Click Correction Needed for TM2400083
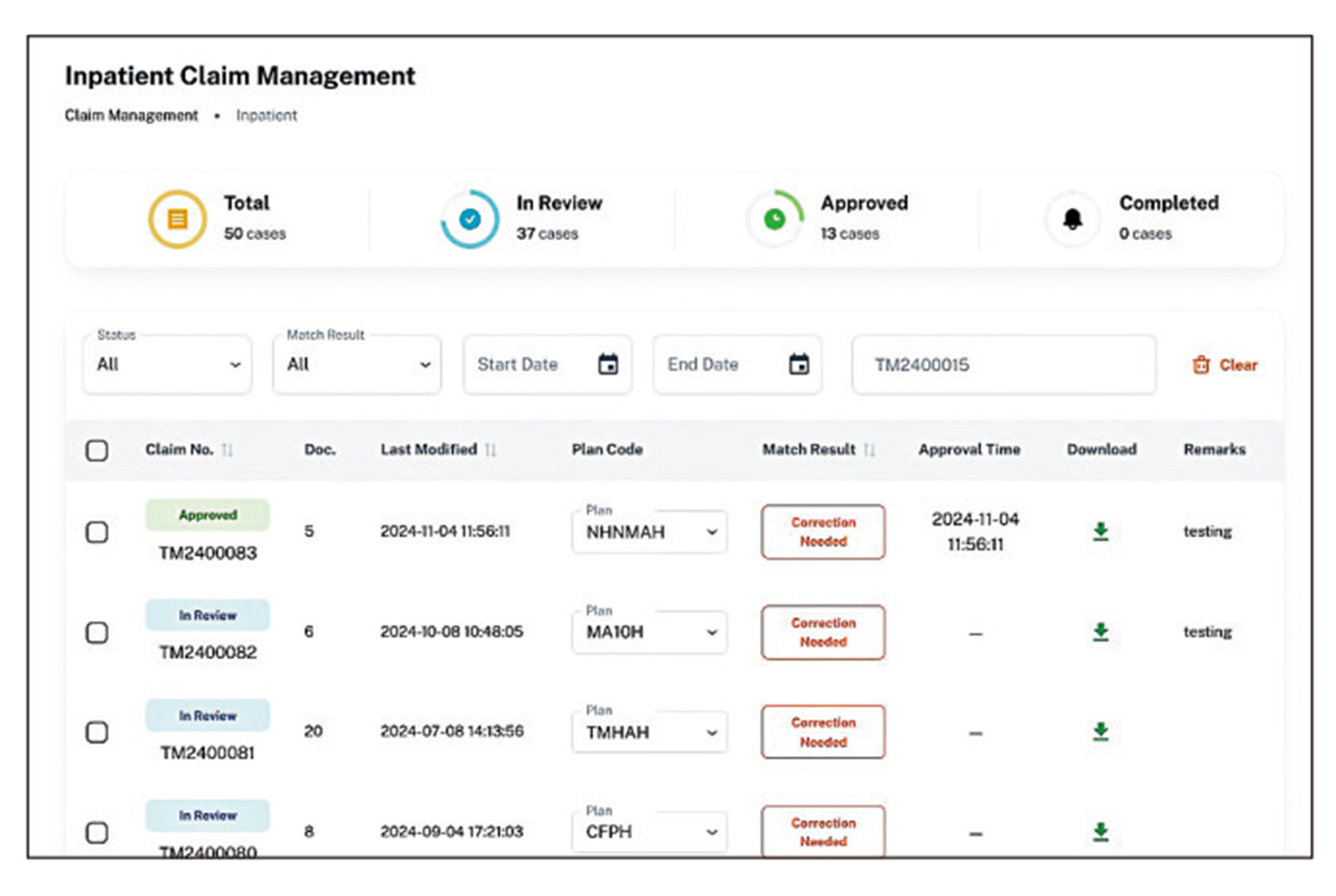Screen dimensions: 1336x896 click(x=823, y=532)
